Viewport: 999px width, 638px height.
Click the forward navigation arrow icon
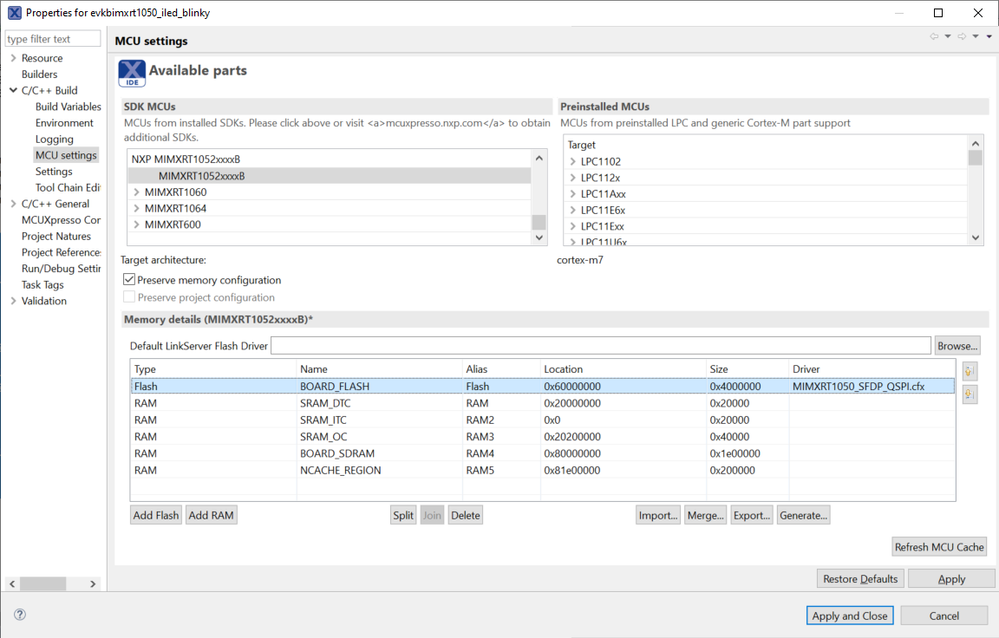[962, 36]
